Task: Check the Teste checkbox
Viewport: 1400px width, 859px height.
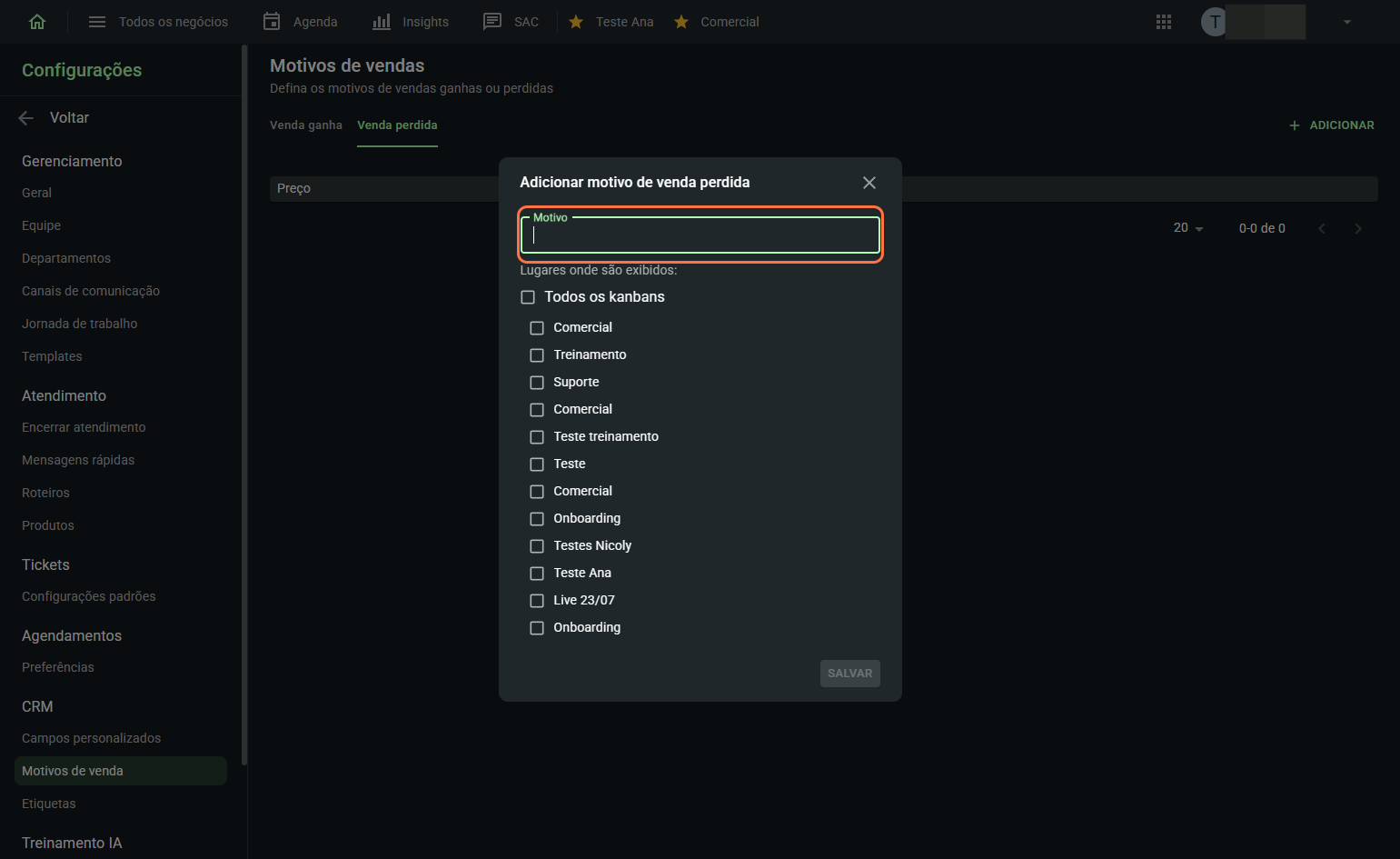Action: click(x=537, y=464)
